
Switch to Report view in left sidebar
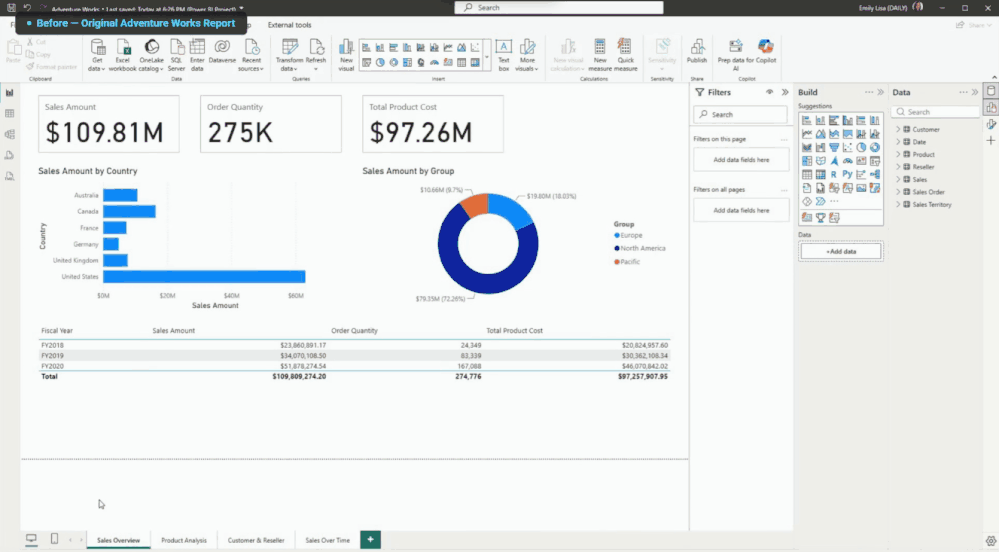tap(10, 93)
